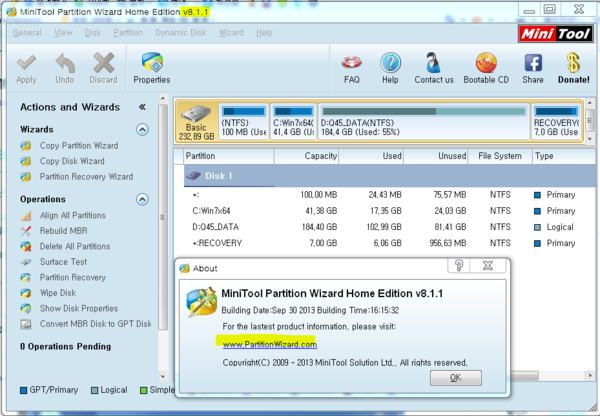600x416 pixels.
Task: Launch the Bootable CD tool
Action: click(486, 62)
